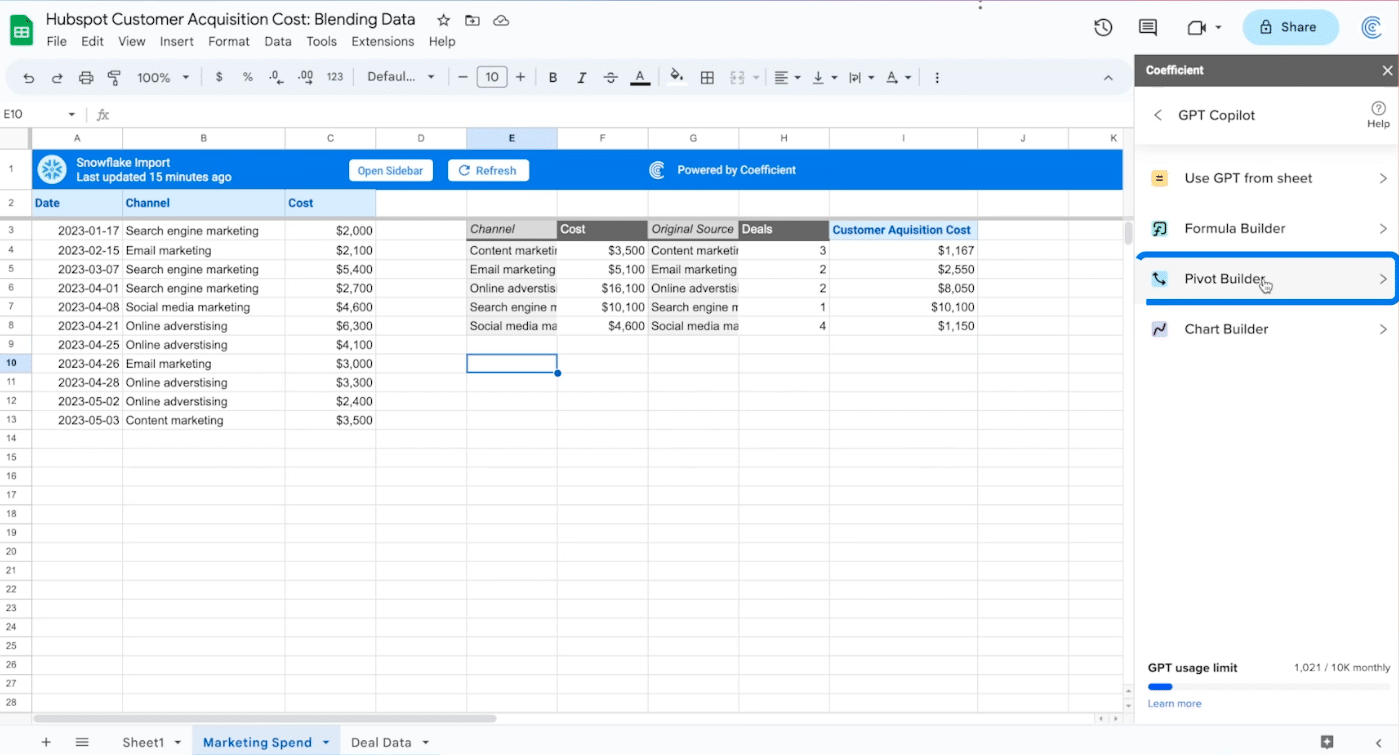Select cell with $16,100 cost

[x=602, y=288]
